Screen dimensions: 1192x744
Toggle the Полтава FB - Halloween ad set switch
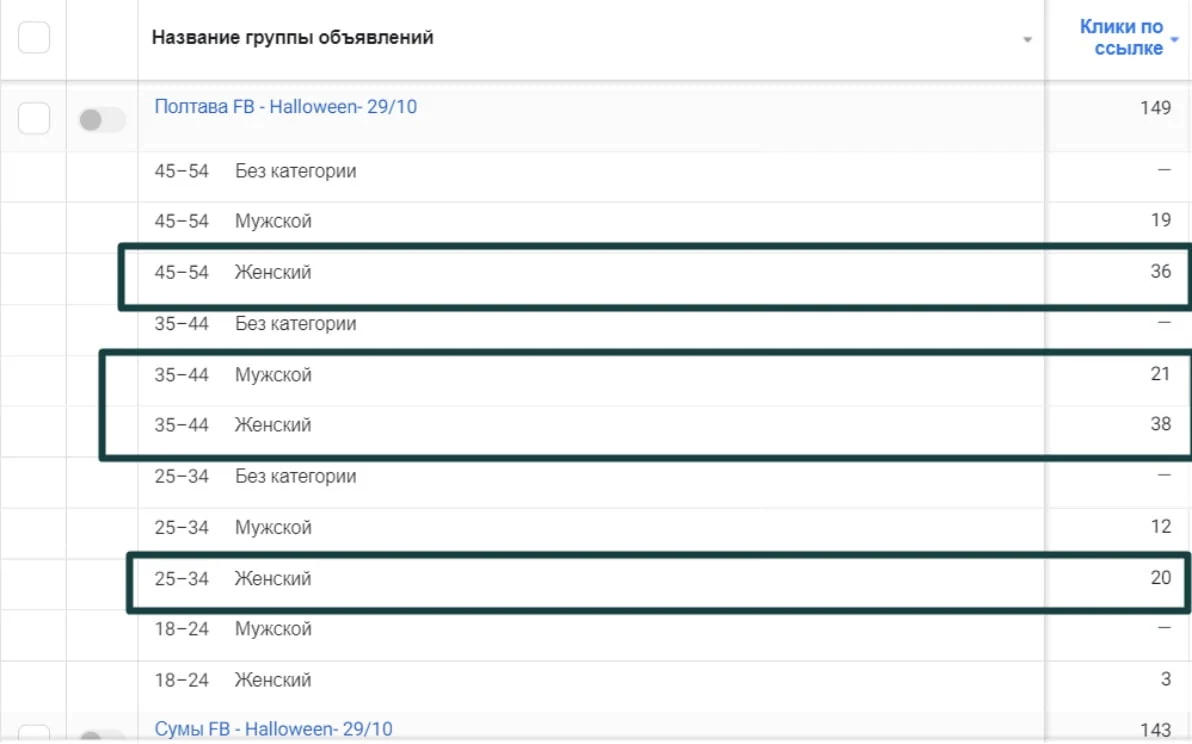tap(102, 119)
